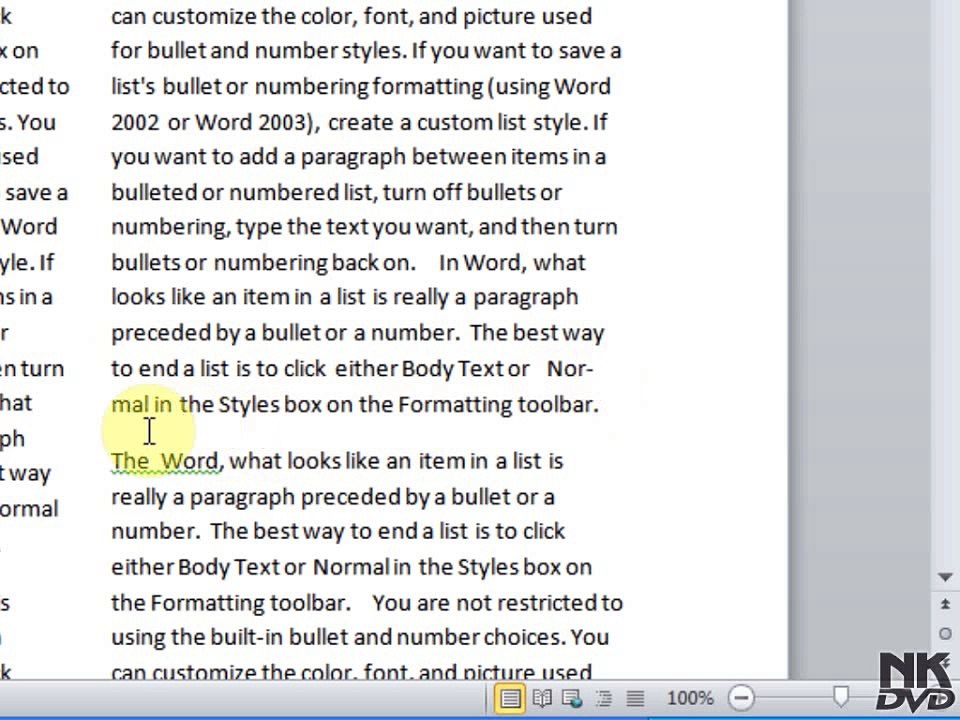Click the text "You are not restricted to"
This screenshot has width=960, height=720.
click(x=497, y=603)
